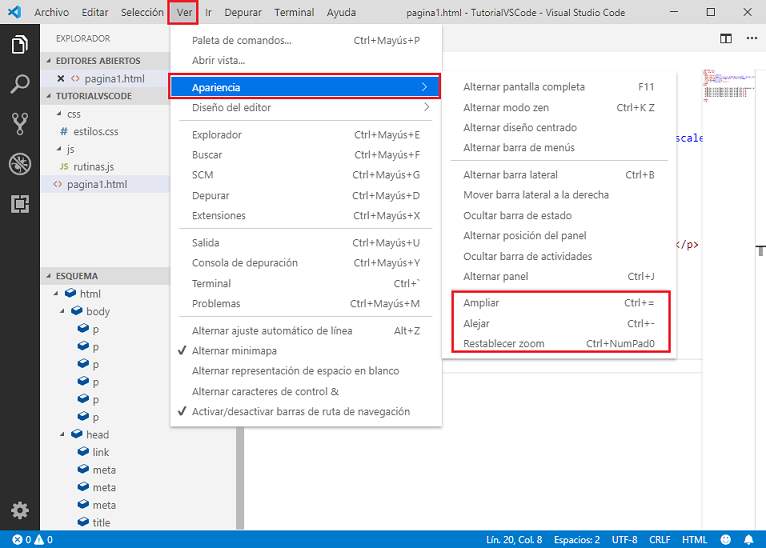766x548 pixels.
Task: Click Restablecer zoom
Action: 558,343
